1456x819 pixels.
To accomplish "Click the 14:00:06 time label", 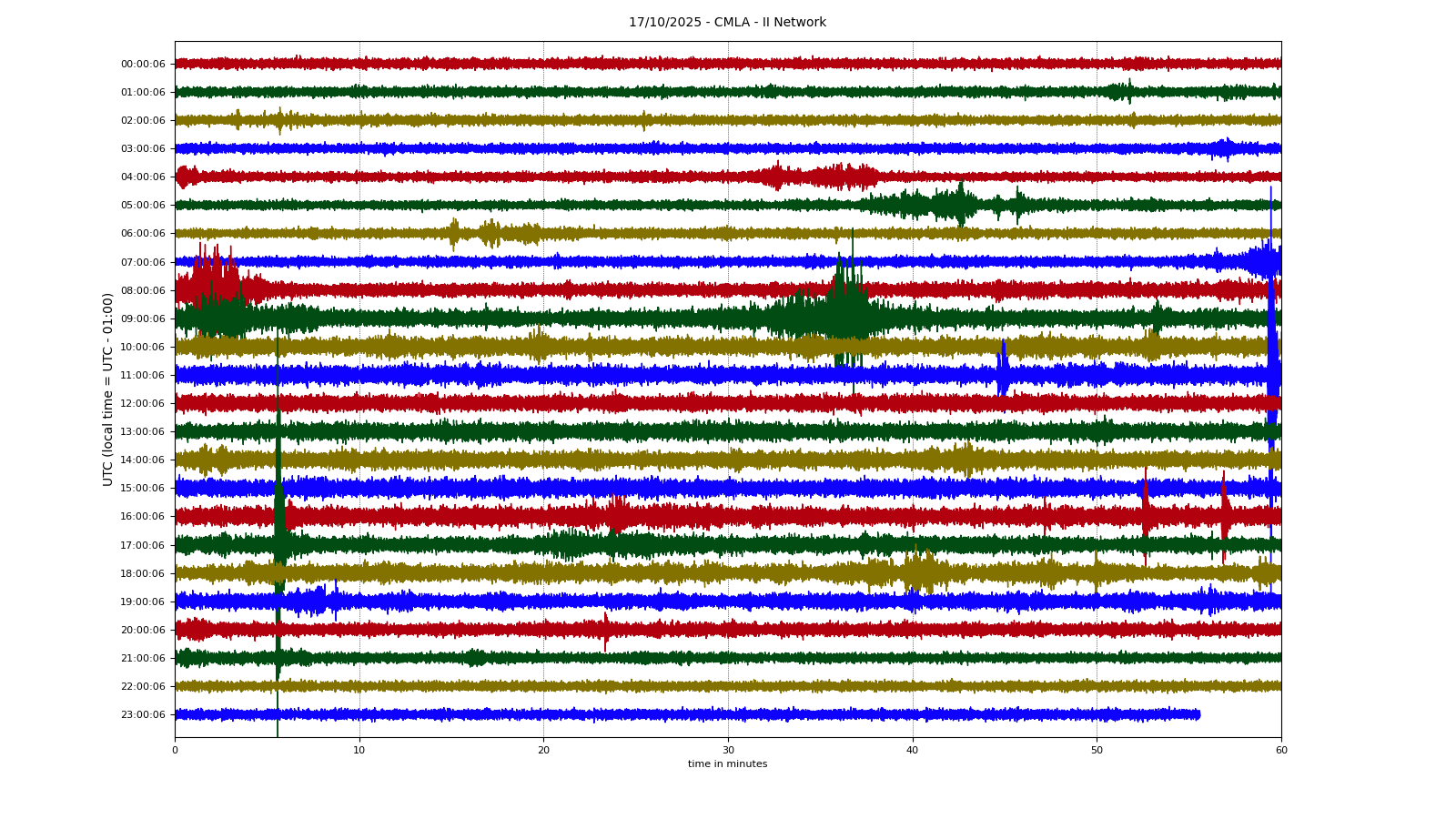I will pos(143,460).
